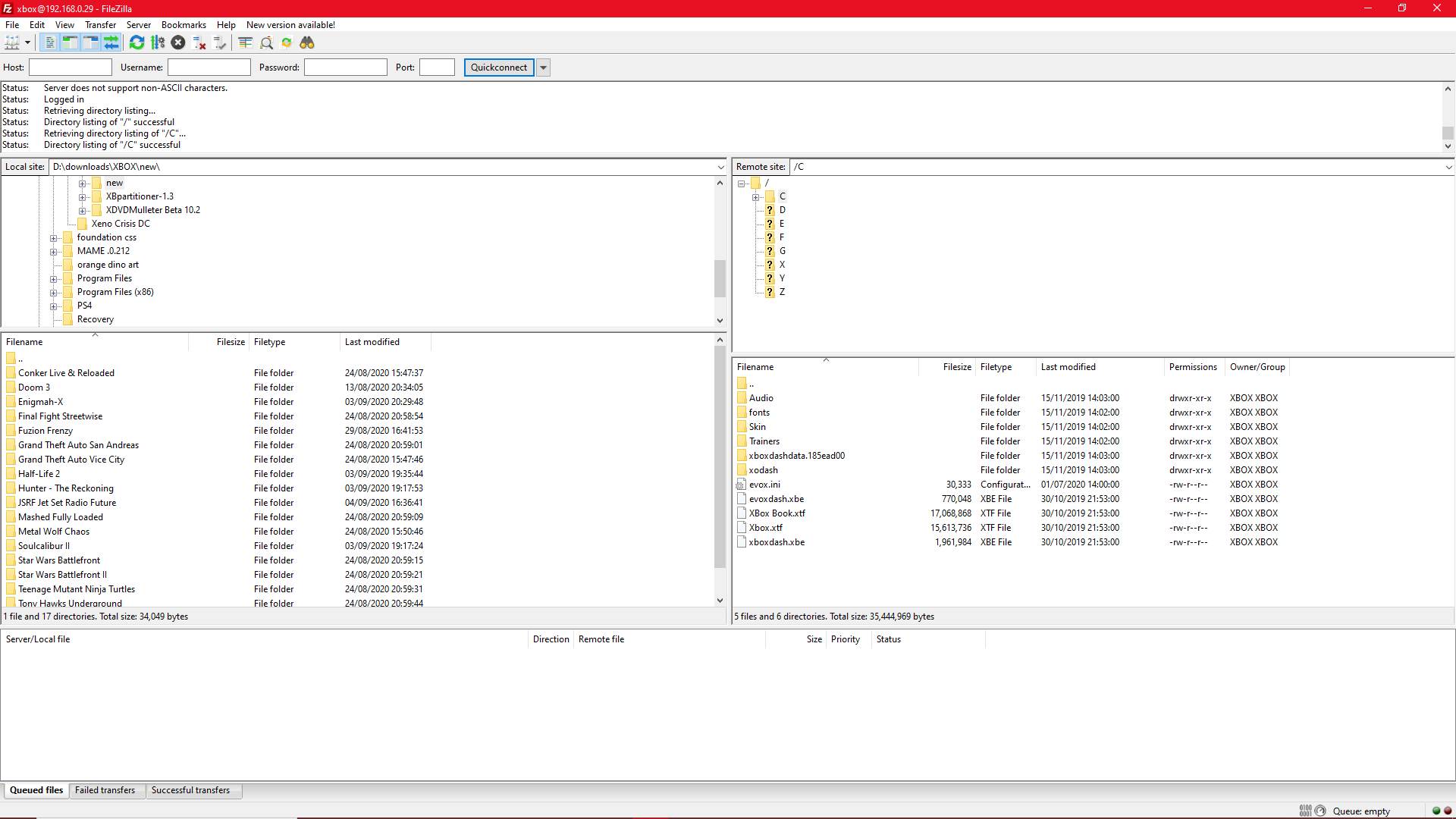Focus the Username input field

coord(209,67)
